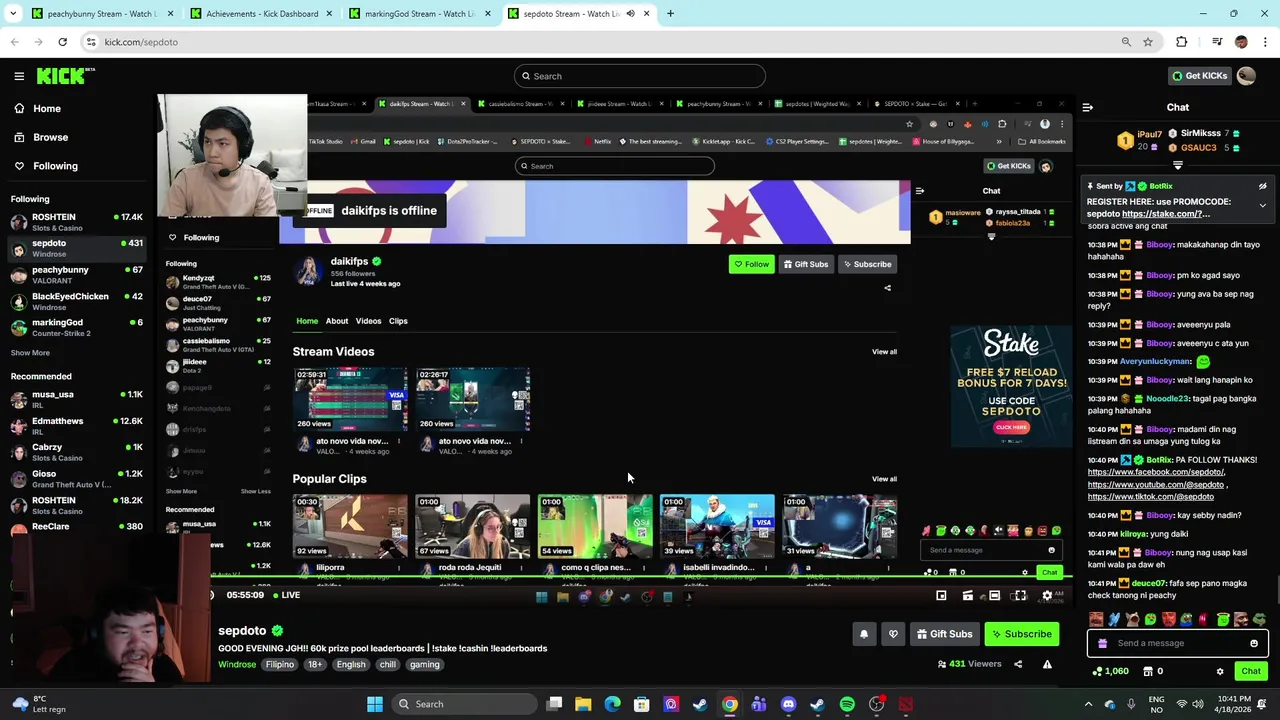
Task: Click the Windrose category link
Action: pyautogui.click(x=237, y=664)
